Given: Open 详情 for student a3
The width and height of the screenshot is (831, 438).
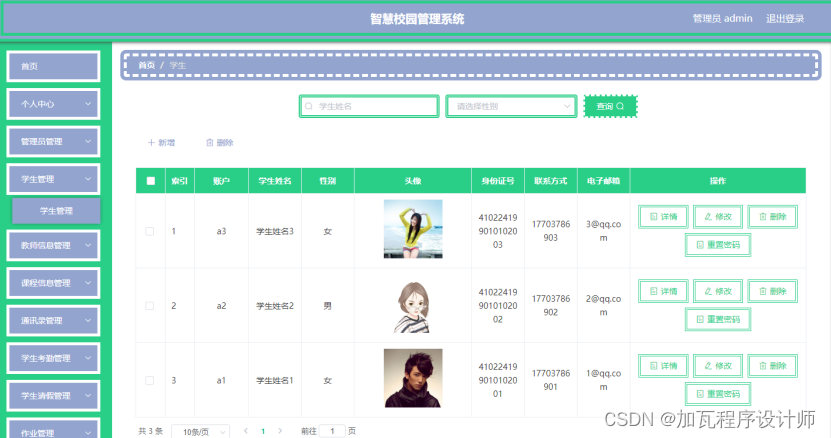Looking at the screenshot, I should 664,216.
